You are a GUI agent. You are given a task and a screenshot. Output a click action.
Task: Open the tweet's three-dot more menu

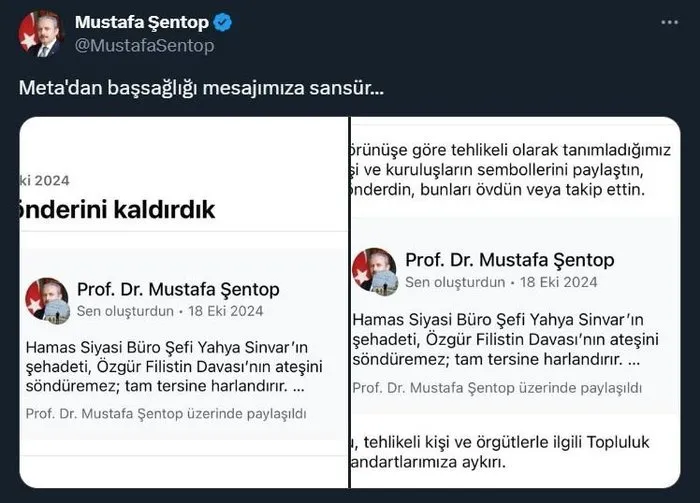(667, 23)
